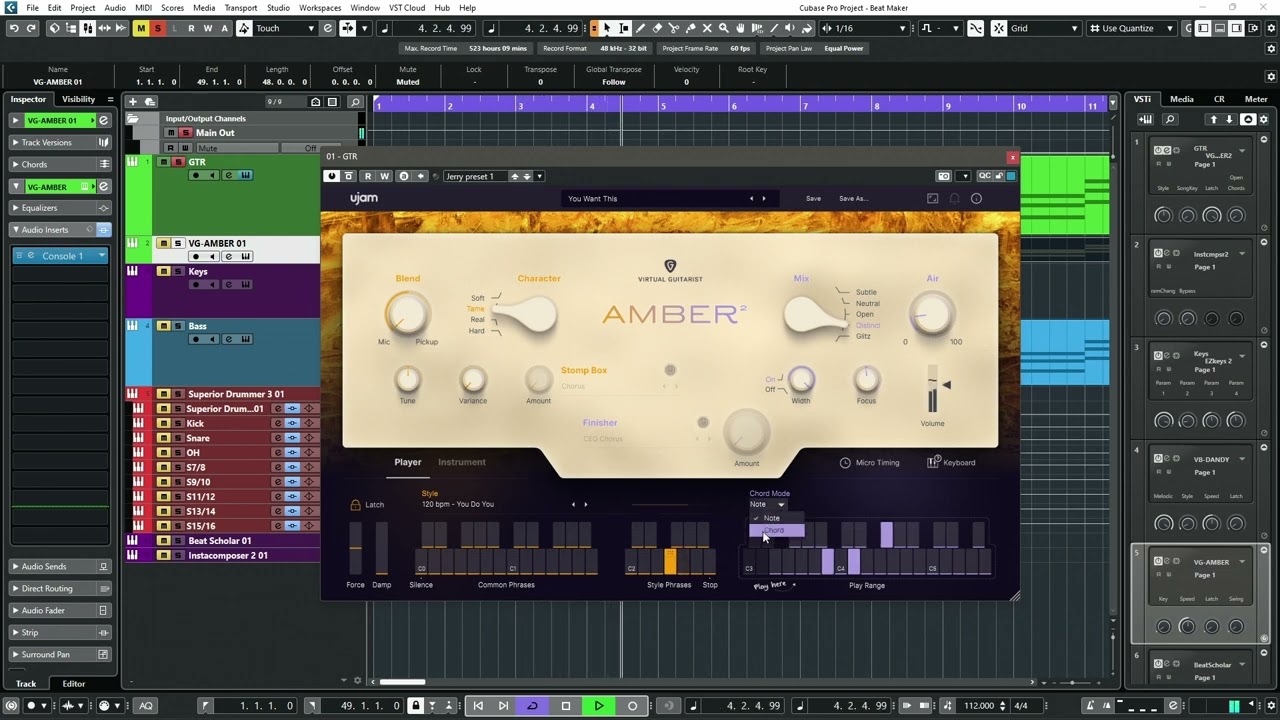This screenshot has width=1280, height=720.
Task: Toggle the purple Cycle loop button
Action: click(x=533, y=706)
